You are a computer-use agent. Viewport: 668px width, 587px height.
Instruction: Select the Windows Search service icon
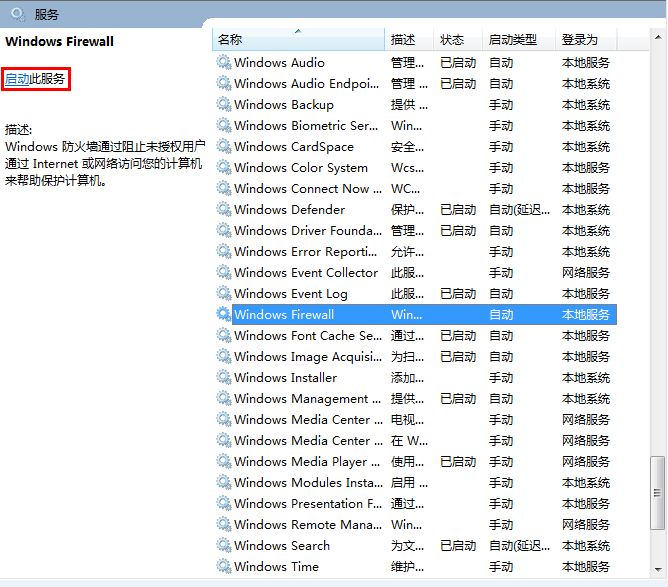coord(223,545)
